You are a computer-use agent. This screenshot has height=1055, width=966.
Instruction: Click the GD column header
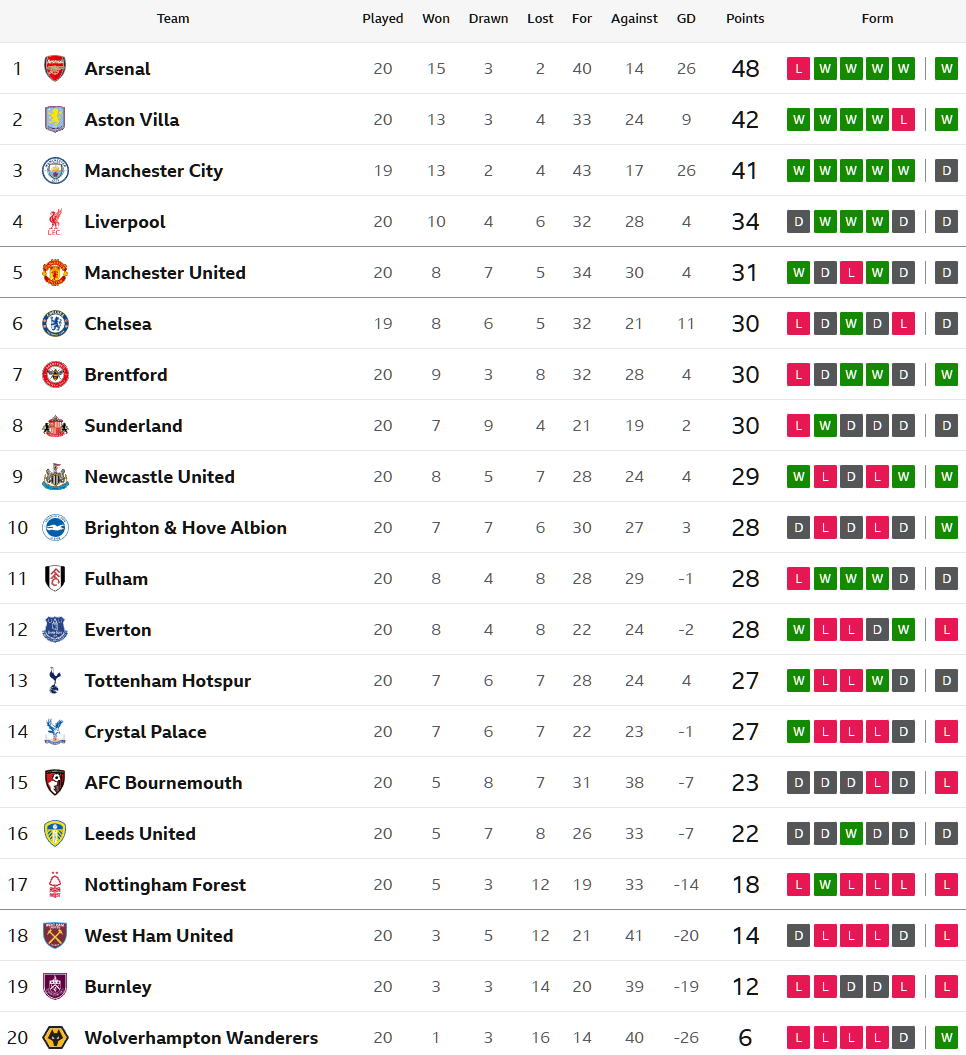(686, 18)
